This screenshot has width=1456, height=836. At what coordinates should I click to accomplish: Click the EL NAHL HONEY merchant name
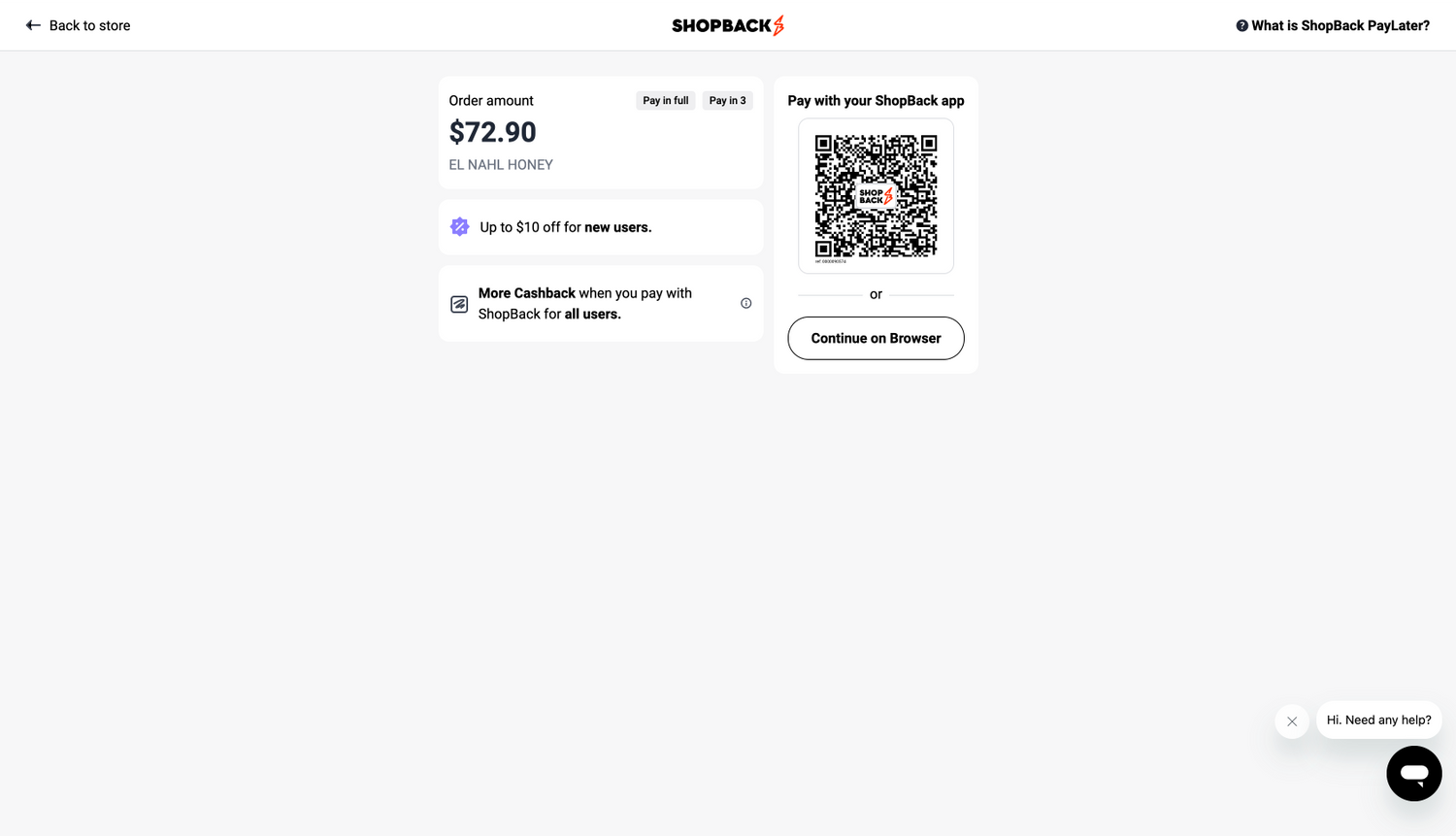(501, 165)
